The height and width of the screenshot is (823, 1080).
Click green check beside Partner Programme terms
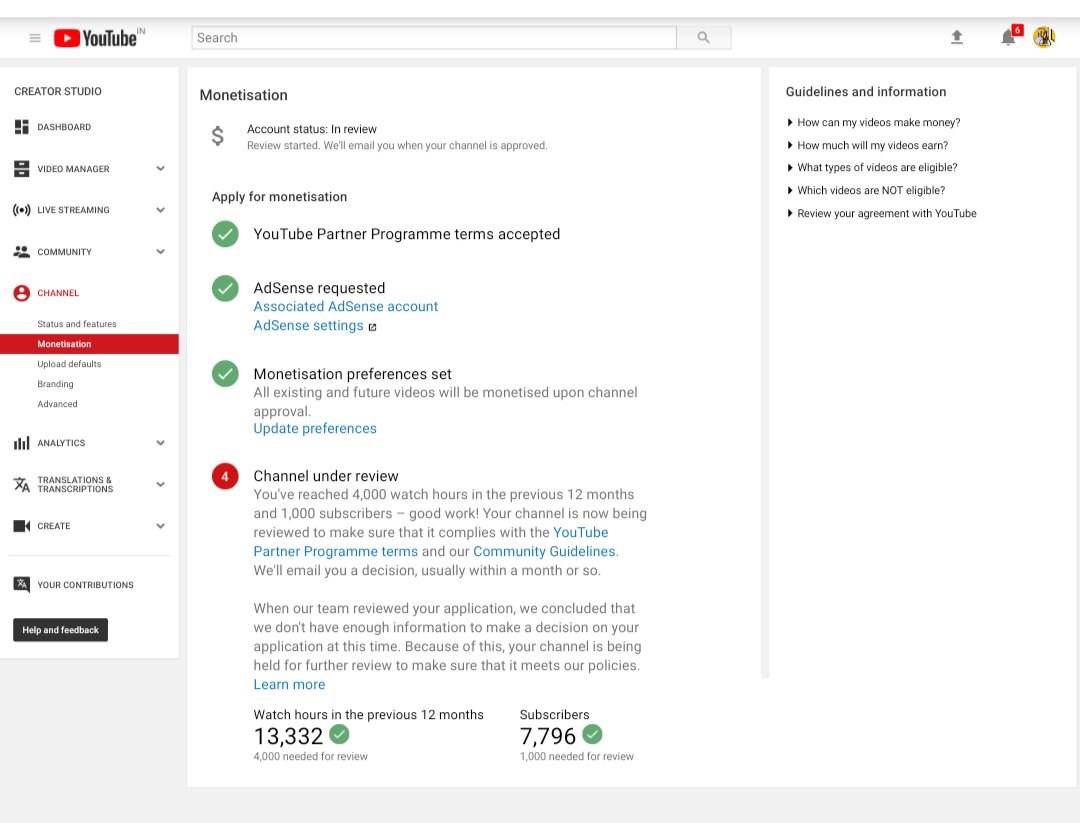225,234
